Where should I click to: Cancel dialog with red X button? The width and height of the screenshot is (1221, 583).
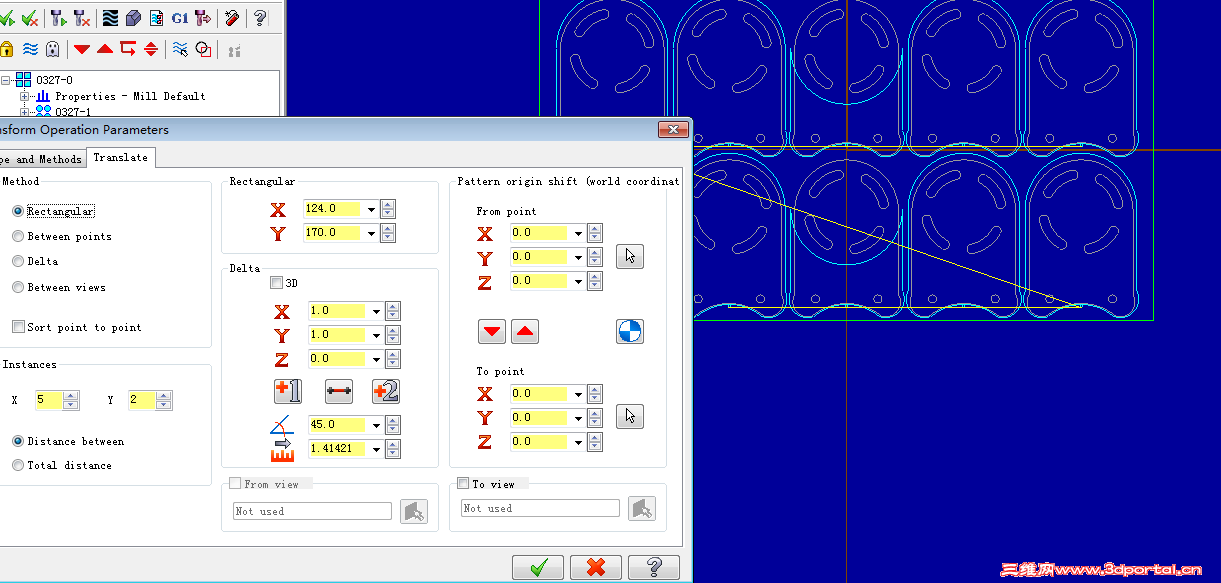point(596,567)
